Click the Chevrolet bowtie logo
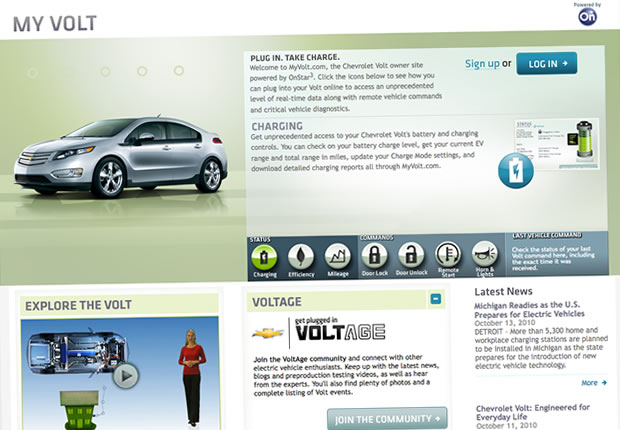The height and width of the screenshot is (430, 620). pyautogui.click(x=268, y=333)
